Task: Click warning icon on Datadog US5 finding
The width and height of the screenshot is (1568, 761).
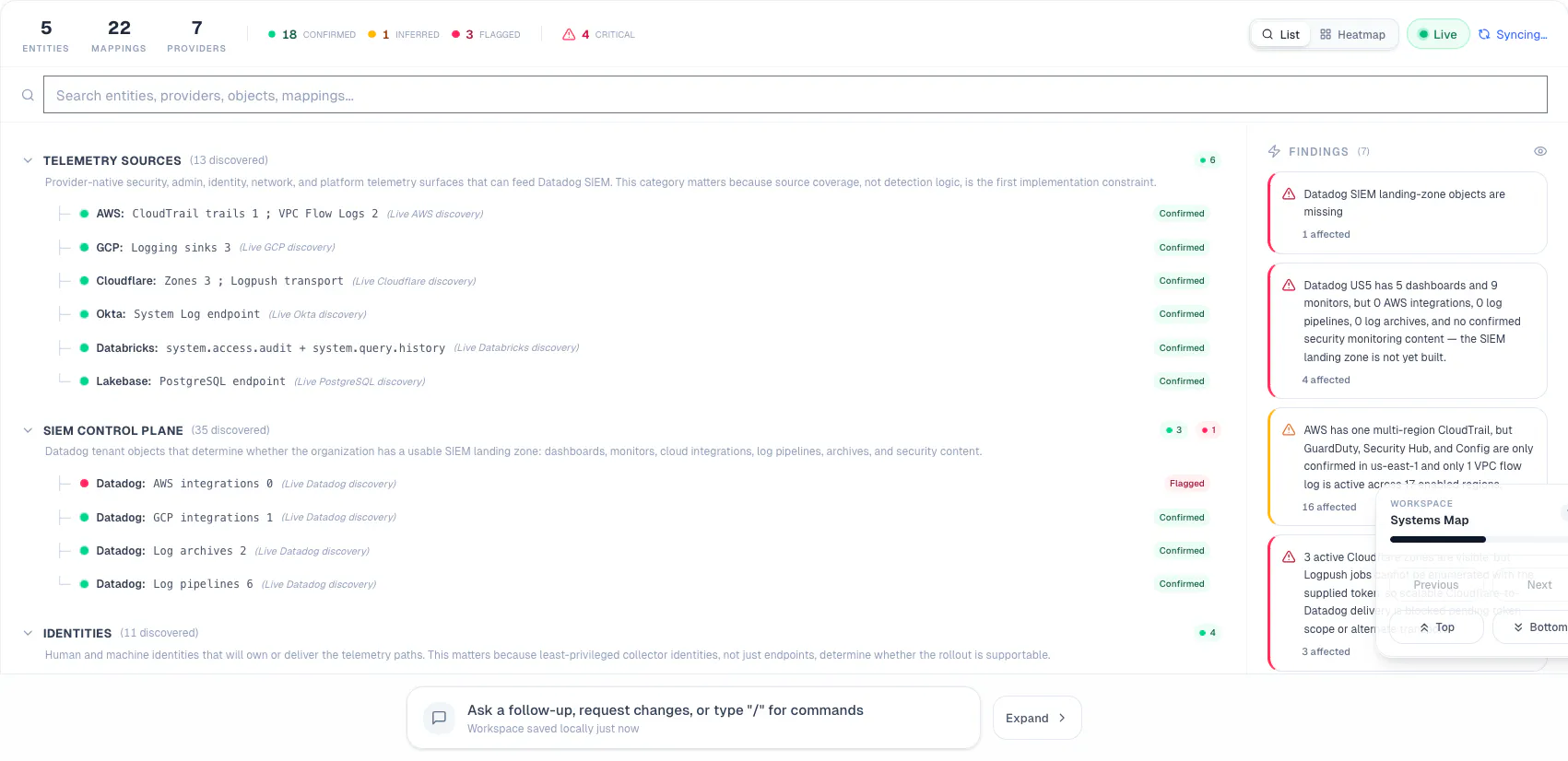Action: 1289,285
